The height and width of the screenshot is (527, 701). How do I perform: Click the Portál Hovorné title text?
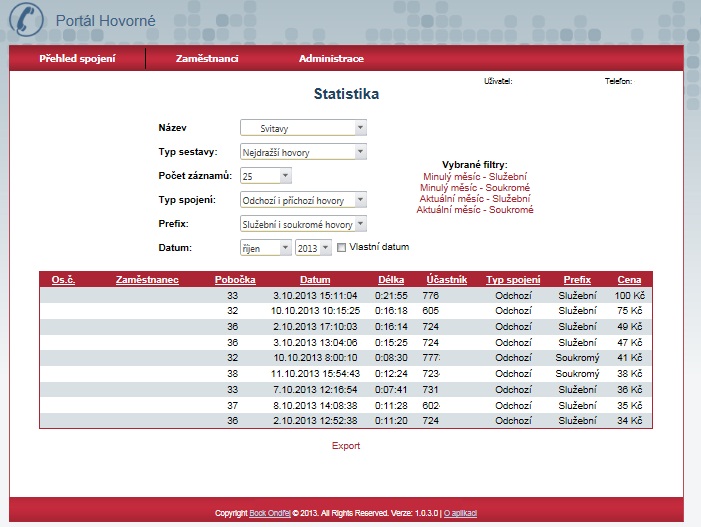[106, 21]
